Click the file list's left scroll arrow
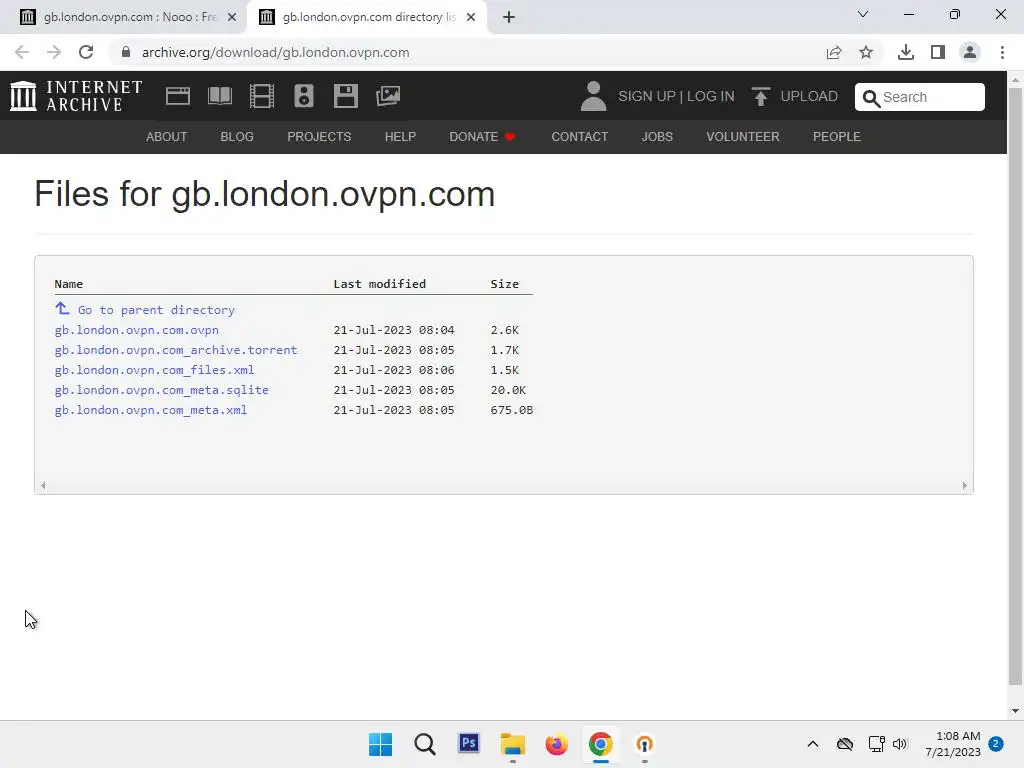This screenshot has height=768, width=1024. coord(43,485)
